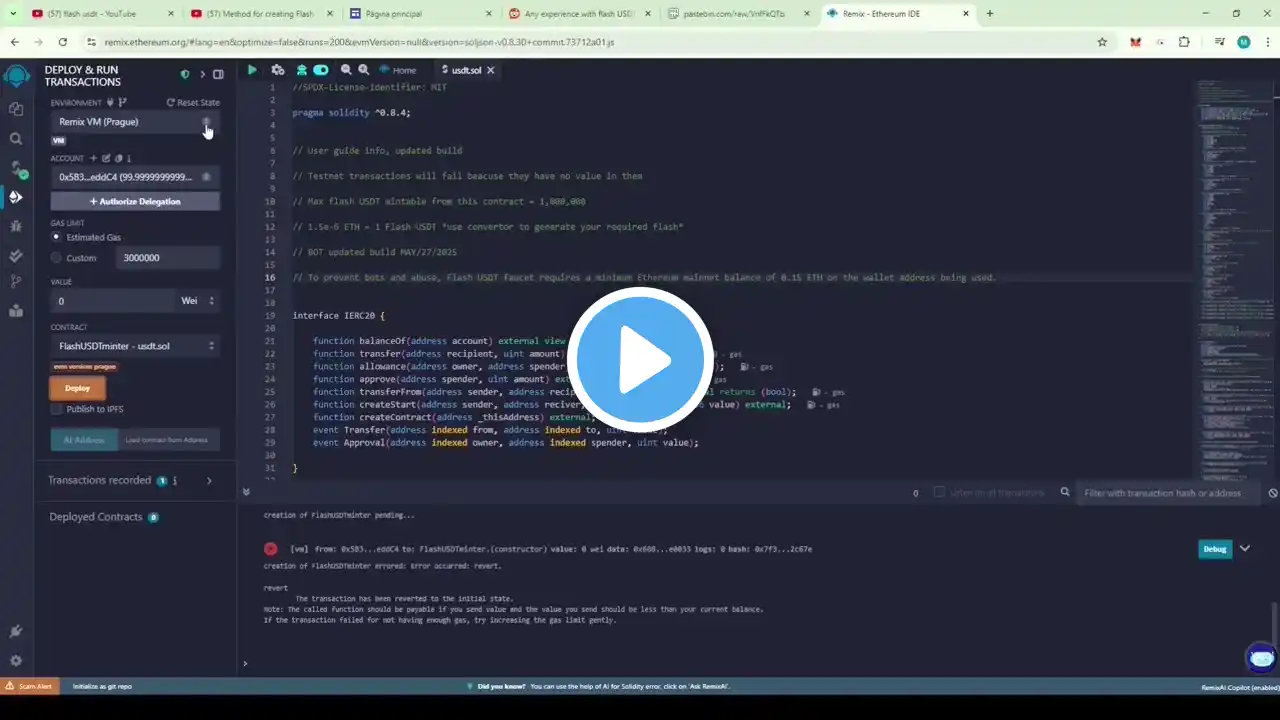The height and width of the screenshot is (720, 1280).
Task: Toggle the side panel layout icon
Action: tap(218, 75)
